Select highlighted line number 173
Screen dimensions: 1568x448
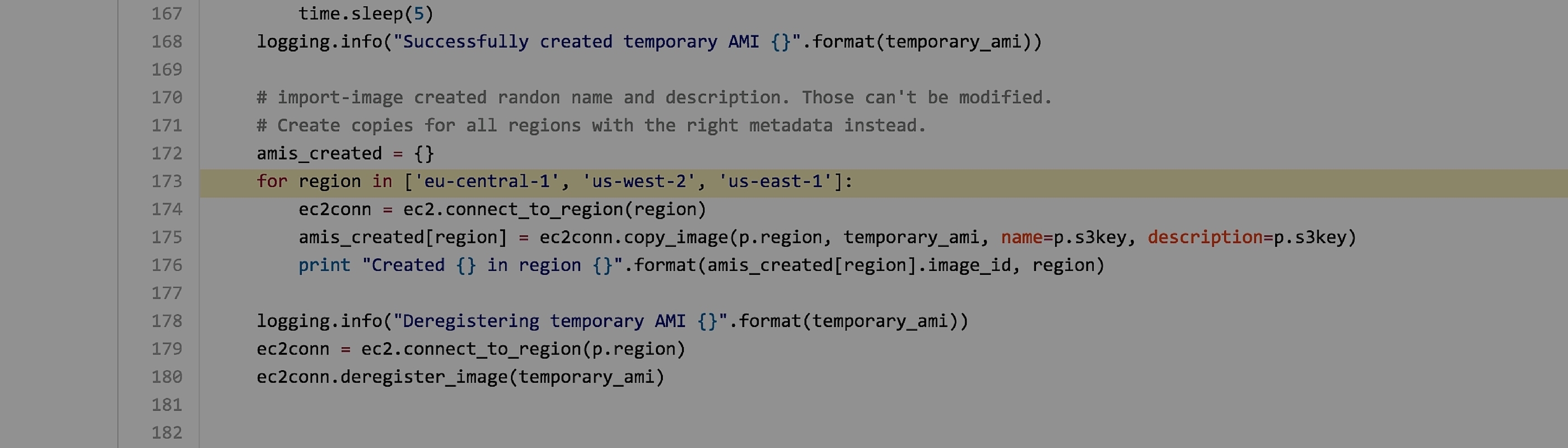point(167,181)
